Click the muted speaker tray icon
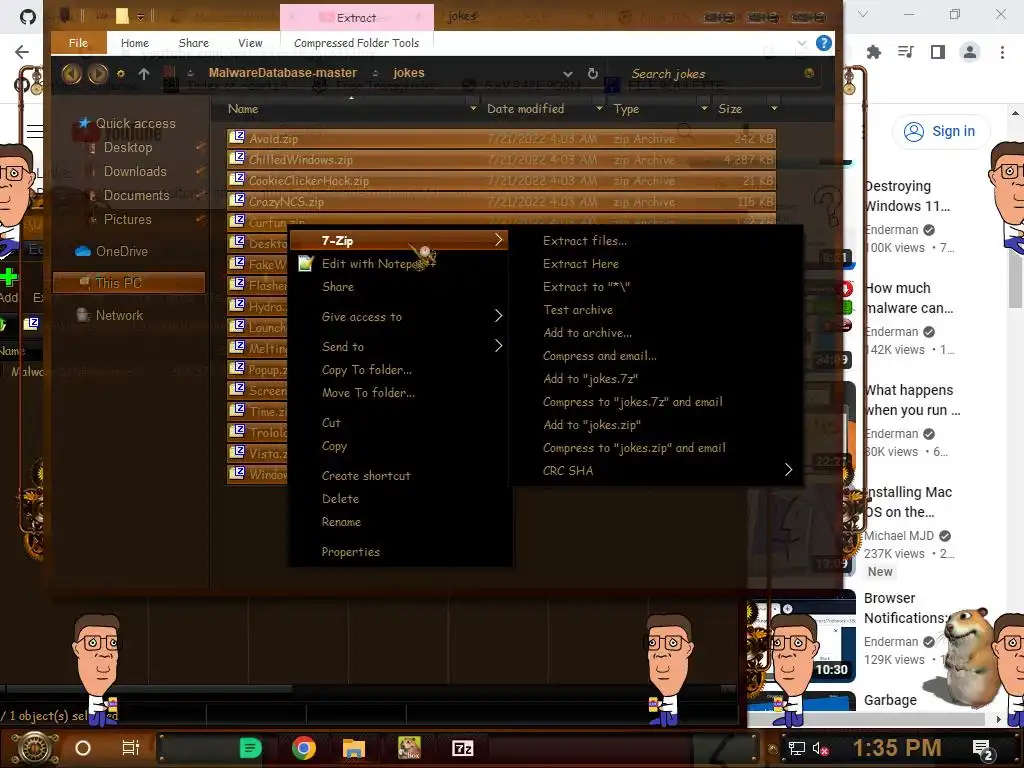 [x=820, y=748]
